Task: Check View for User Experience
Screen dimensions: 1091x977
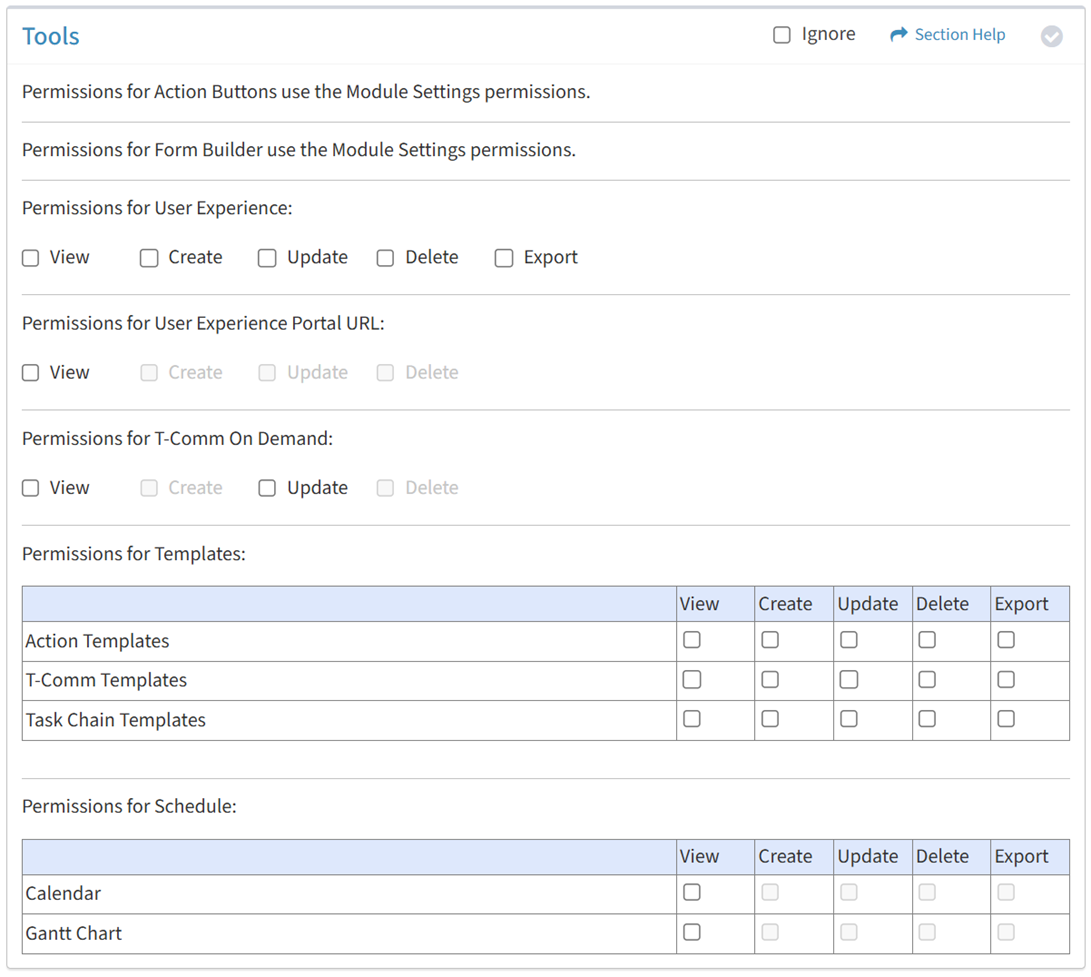Action: (x=31, y=258)
